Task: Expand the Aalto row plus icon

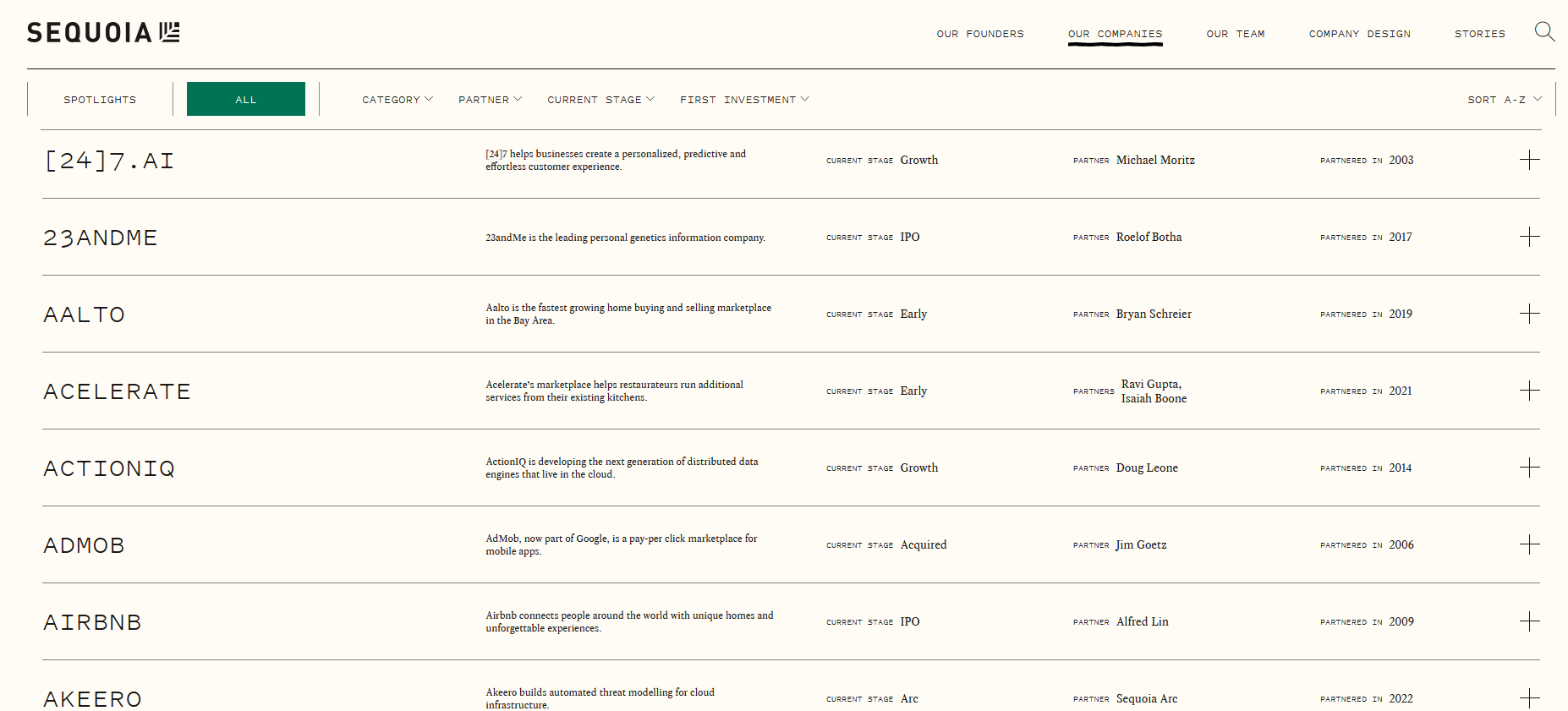Action: (x=1529, y=314)
